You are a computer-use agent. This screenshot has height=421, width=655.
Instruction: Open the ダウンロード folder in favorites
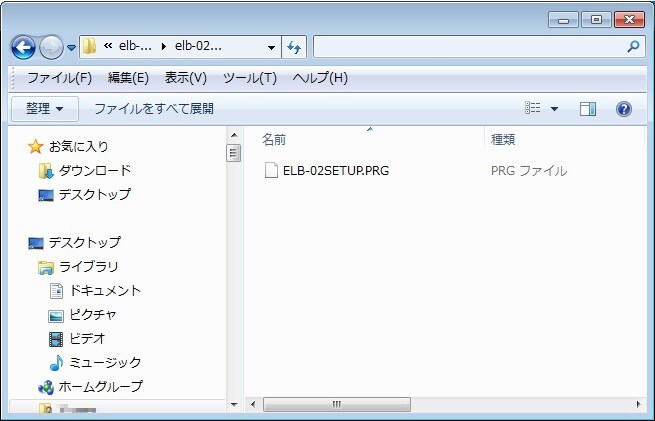pos(94,170)
